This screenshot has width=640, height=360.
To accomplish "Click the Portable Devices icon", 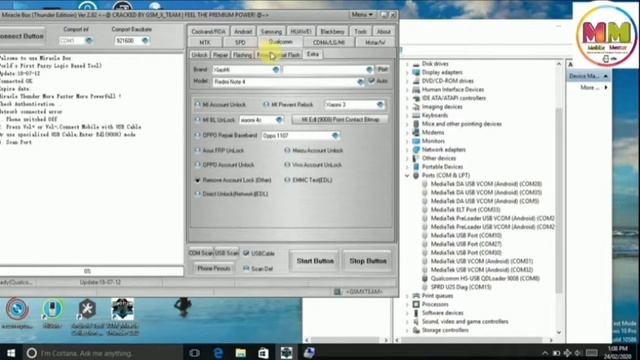I will pyautogui.click(x=416, y=167).
